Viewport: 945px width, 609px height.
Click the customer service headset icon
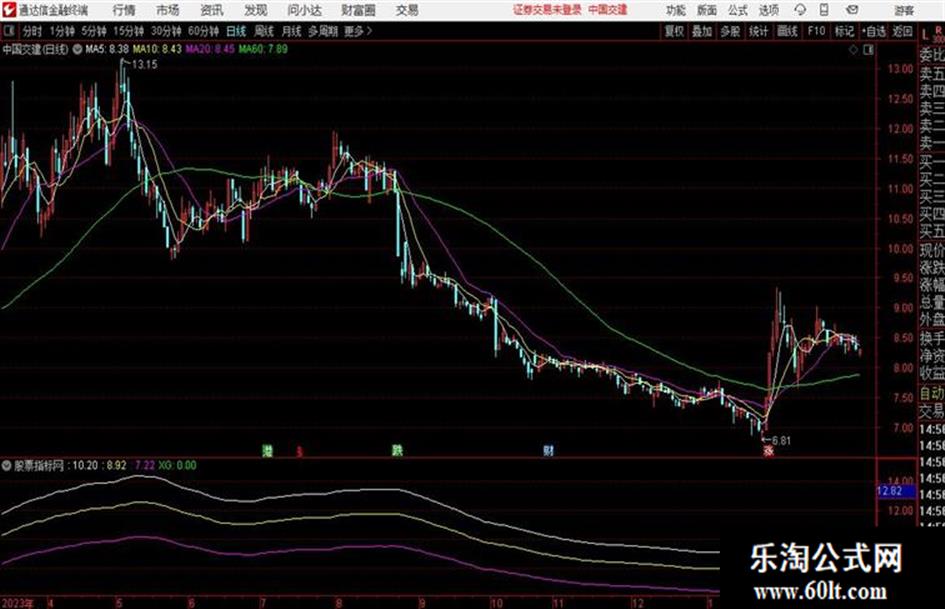coord(800,10)
